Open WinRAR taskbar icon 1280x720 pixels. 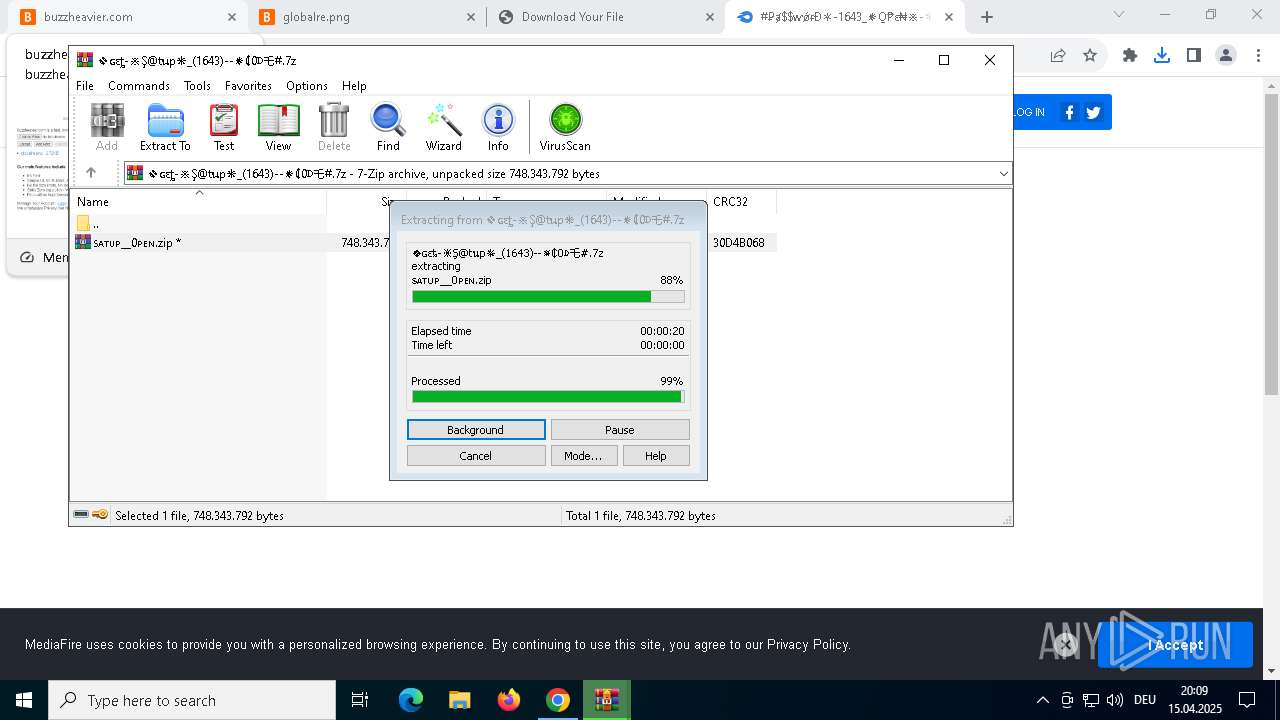point(606,700)
